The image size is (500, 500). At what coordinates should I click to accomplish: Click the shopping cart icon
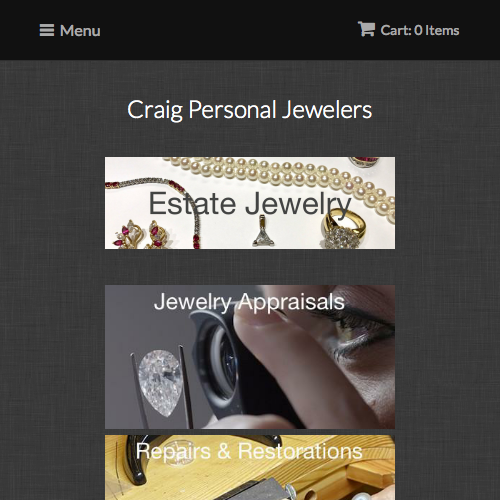366,29
